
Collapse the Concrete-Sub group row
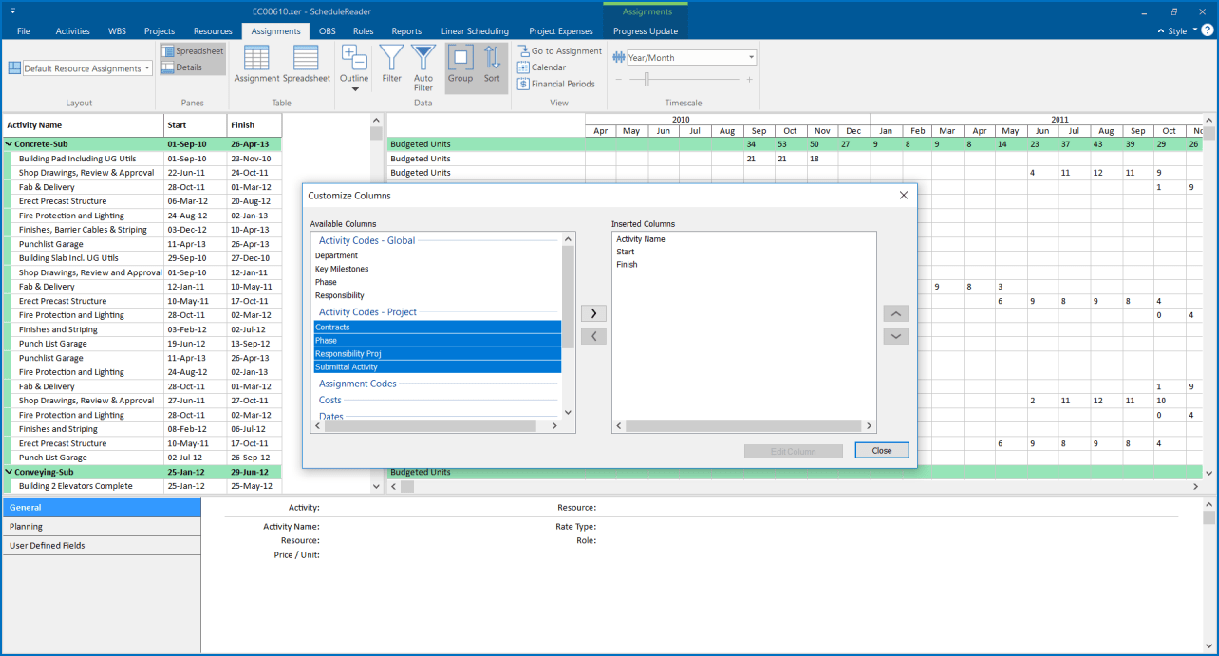(x=9, y=144)
